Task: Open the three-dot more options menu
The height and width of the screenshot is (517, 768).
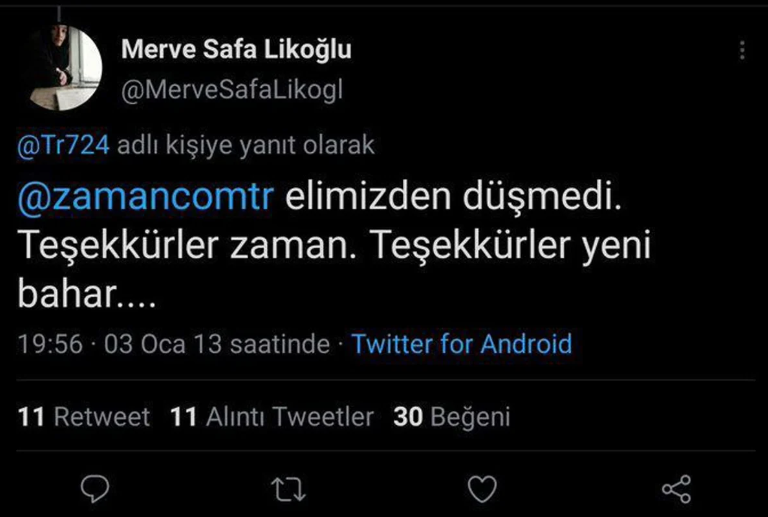Action: [741, 50]
